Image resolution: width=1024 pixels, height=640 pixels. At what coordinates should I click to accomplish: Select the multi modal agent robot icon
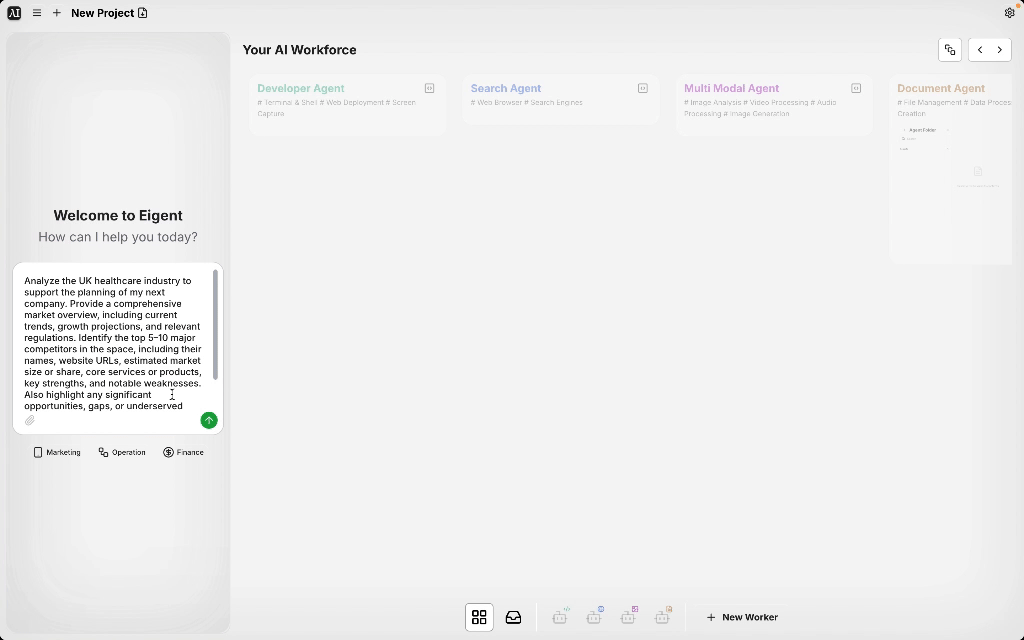629,616
